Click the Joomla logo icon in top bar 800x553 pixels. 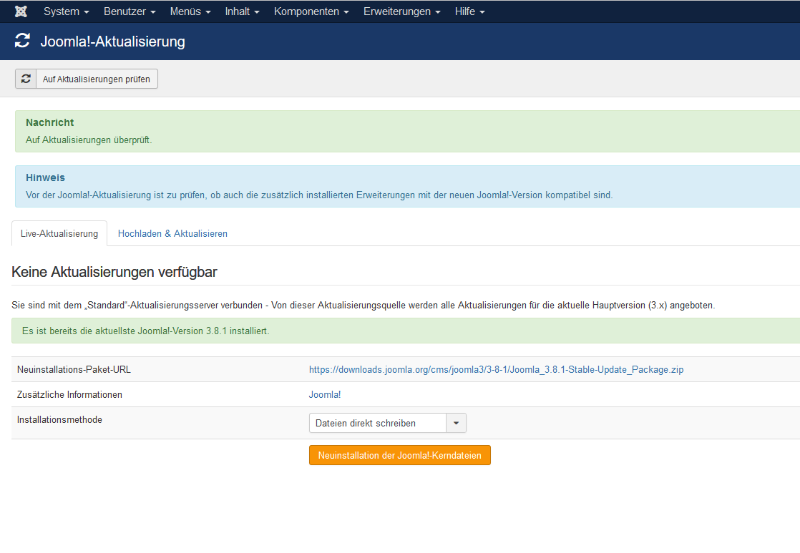[21, 11]
